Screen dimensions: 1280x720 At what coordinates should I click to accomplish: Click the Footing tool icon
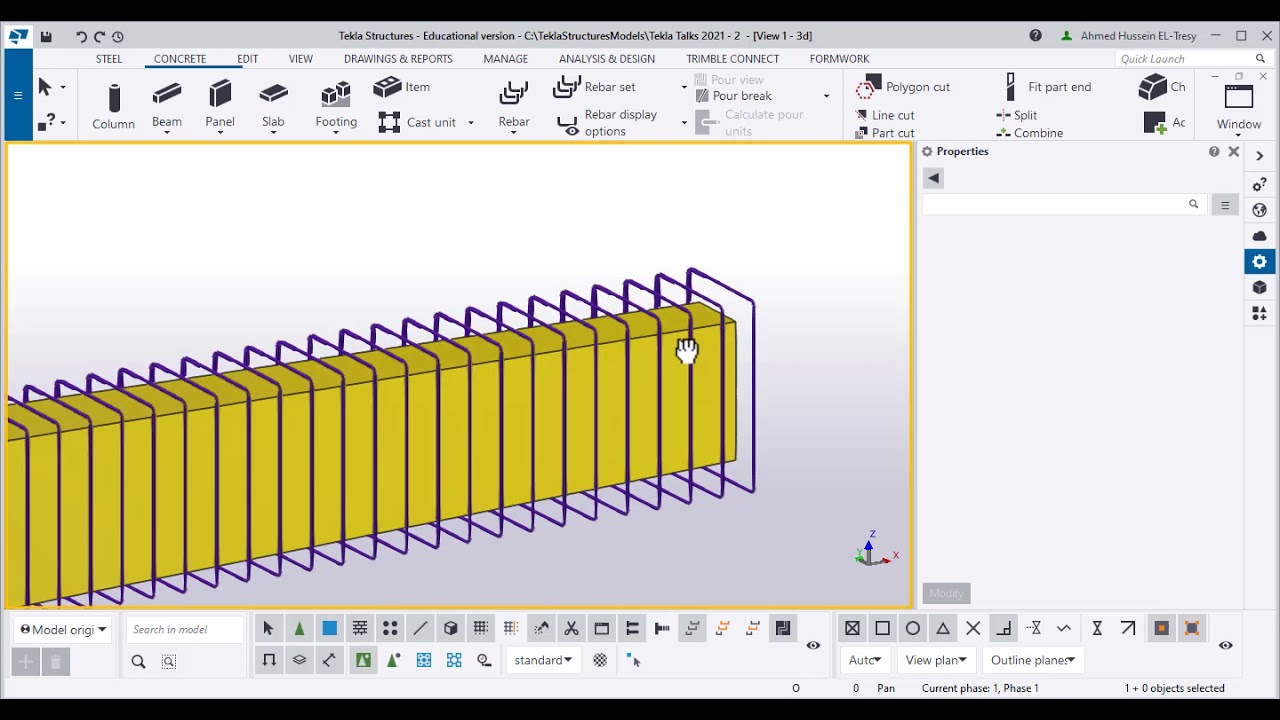(x=336, y=96)
